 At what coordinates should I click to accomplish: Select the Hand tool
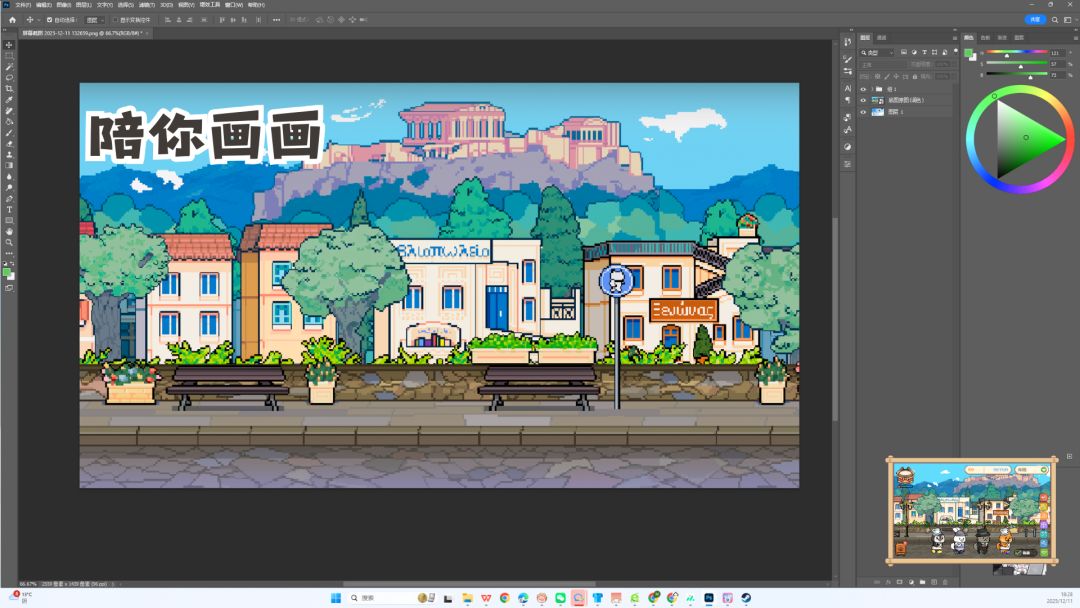click(x=9, y=231)
